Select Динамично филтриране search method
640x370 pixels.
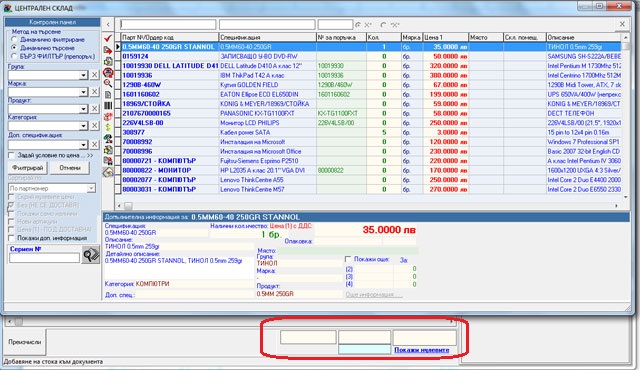pos(14,40)
